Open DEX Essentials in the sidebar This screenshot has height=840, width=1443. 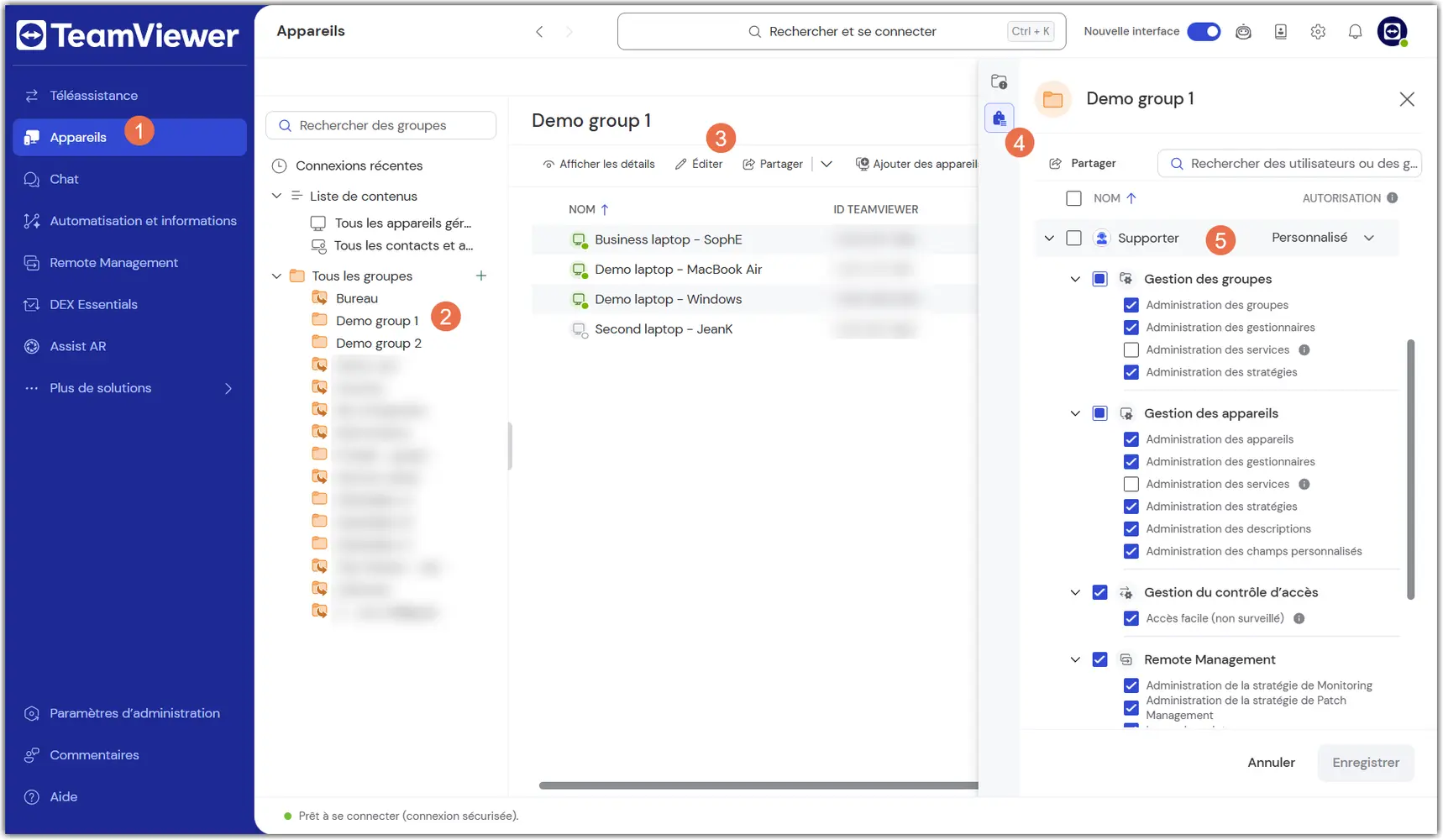click(130, 305)
